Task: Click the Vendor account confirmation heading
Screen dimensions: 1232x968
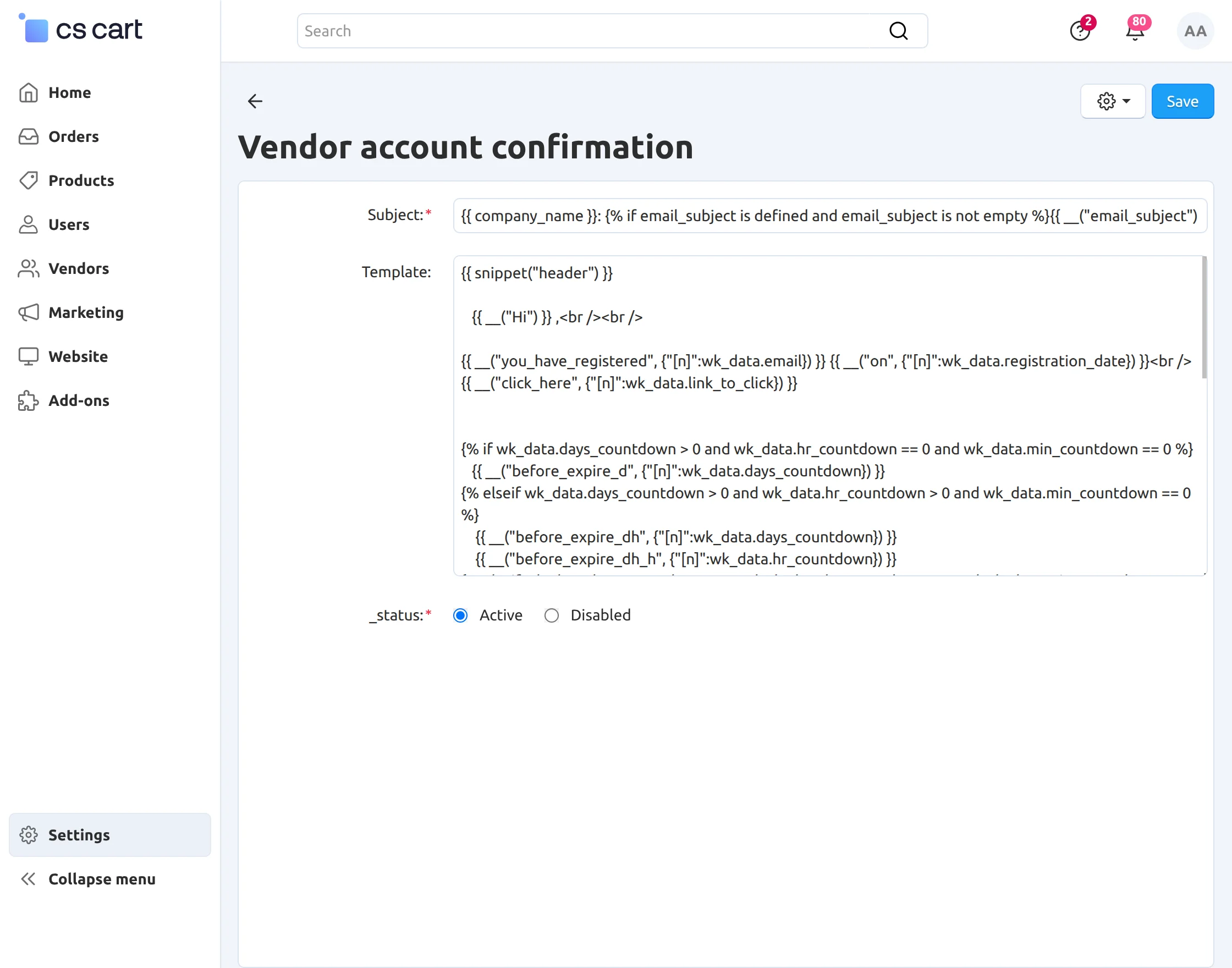Action: 465,147
